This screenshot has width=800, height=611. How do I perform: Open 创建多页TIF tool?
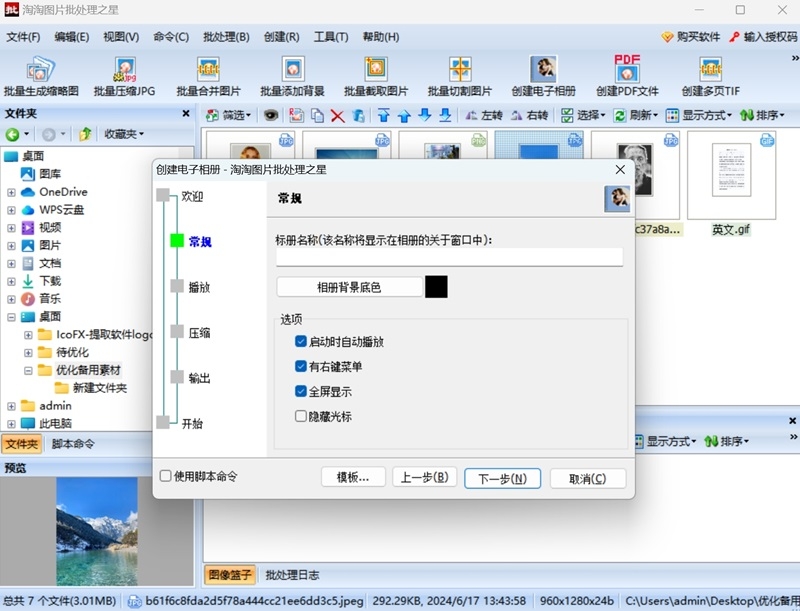point(711,77)
